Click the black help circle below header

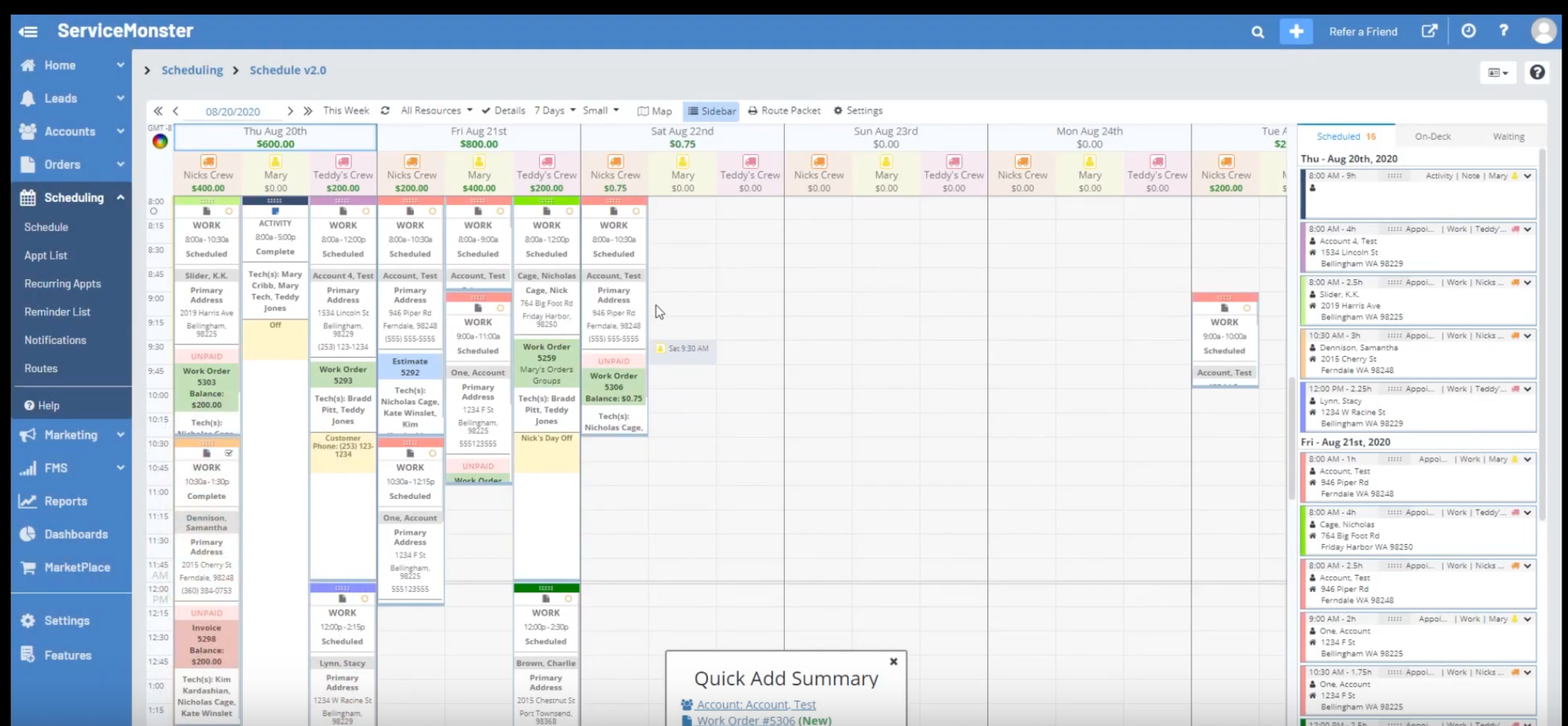click(1537, 72)
